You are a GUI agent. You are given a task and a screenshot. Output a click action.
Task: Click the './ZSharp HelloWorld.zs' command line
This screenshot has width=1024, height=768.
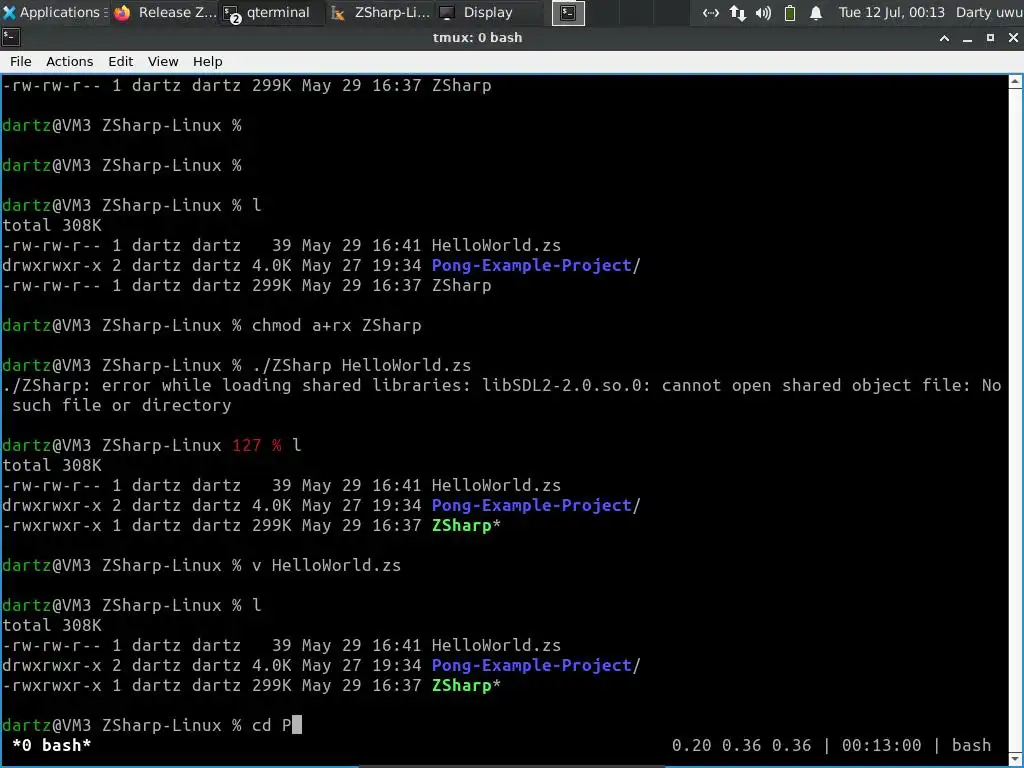click(x=361, y=365)
